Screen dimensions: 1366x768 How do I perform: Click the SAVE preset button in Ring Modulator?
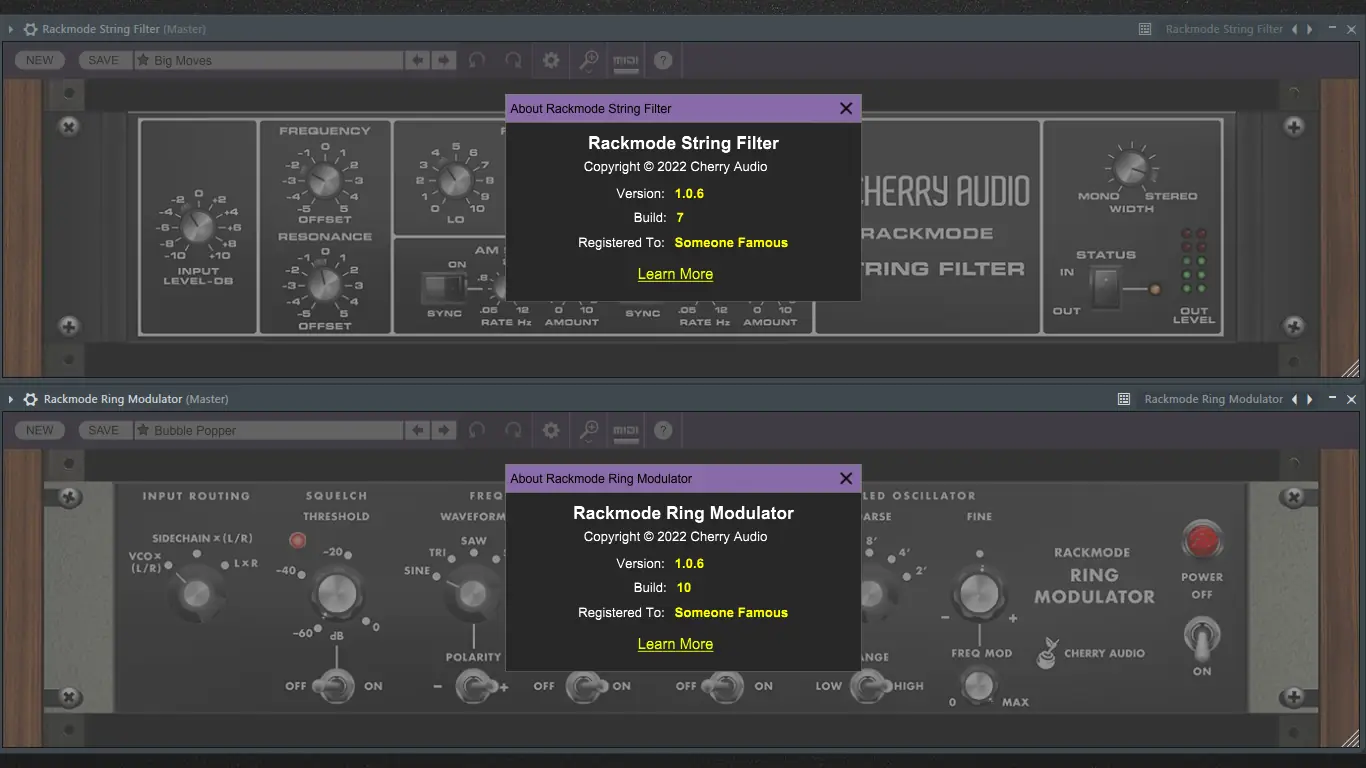click(103, 430)
